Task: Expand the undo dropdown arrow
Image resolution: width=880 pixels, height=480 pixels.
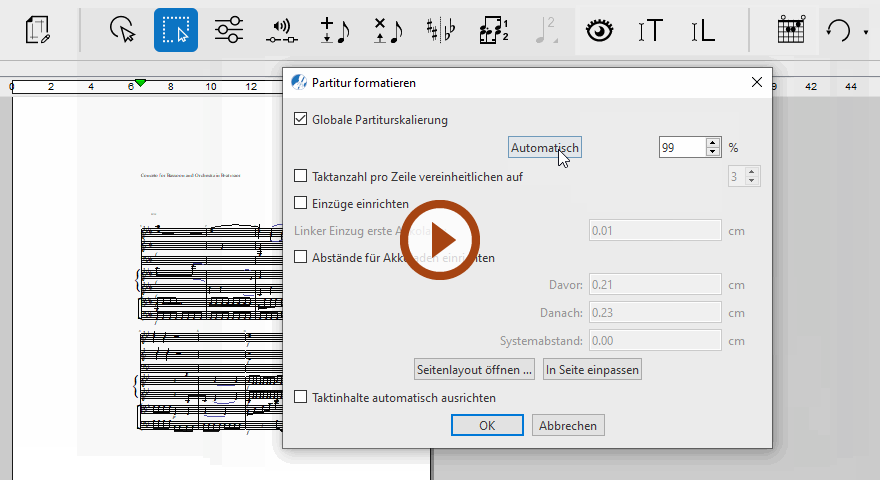Action: (865, 32)
